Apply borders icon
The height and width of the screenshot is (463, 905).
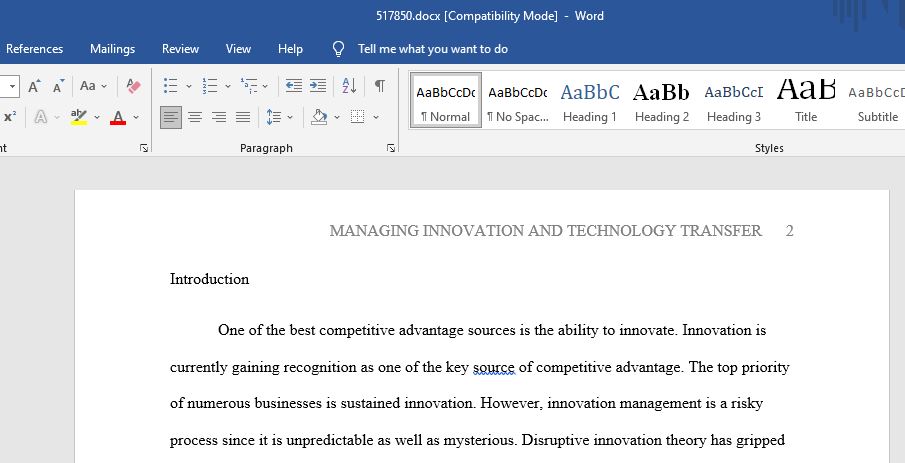click(358, 117)
